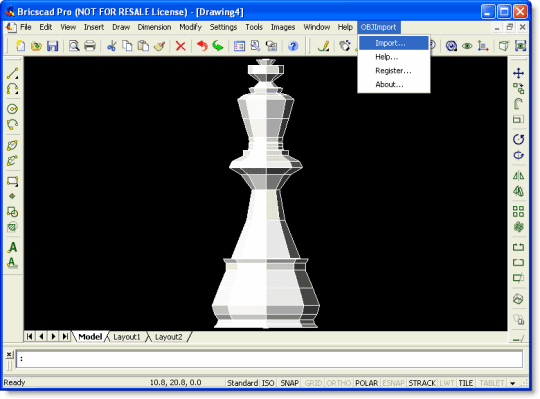The height and width of the screenshot is (399, 540).
Task: Select the green Text A tool
Action: pyautogui.click(x=12, y=247)
